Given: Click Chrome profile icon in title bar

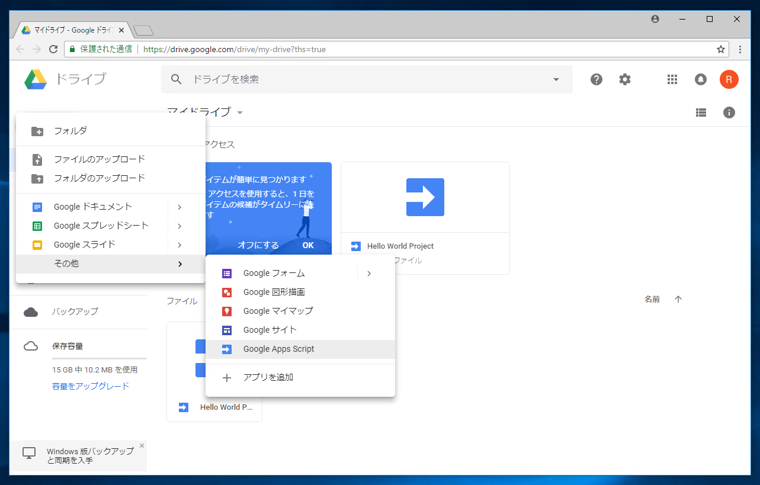Looking at the screenshot, I should click(655, 19).
